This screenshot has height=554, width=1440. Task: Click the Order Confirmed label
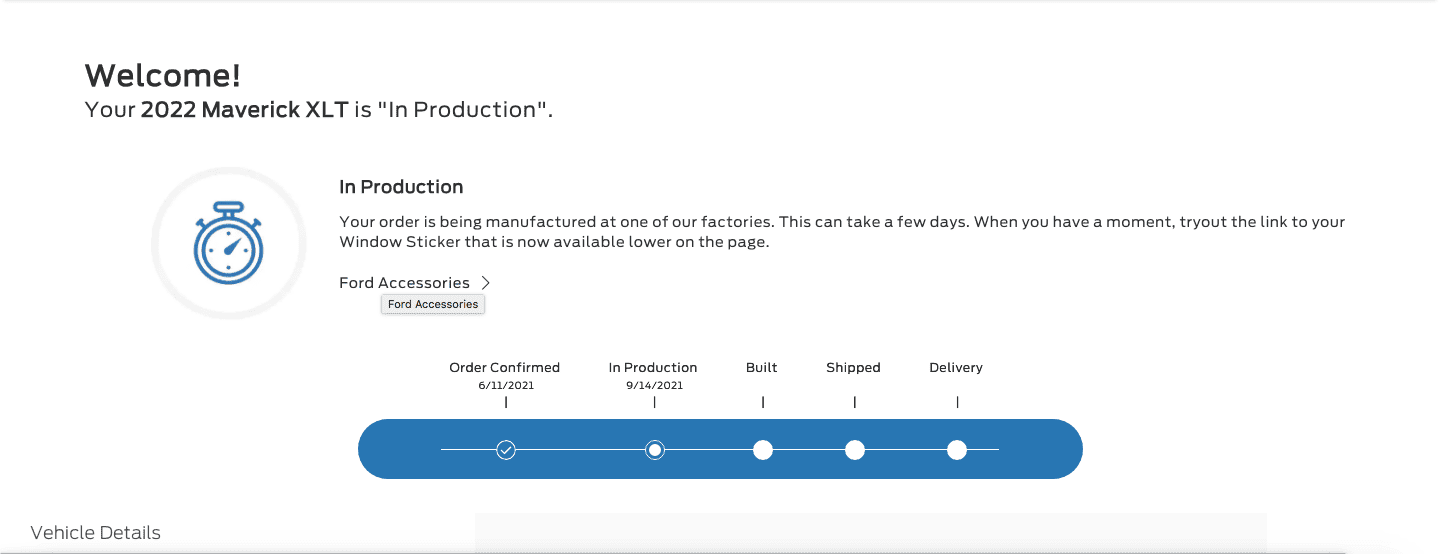coord(505,367)
